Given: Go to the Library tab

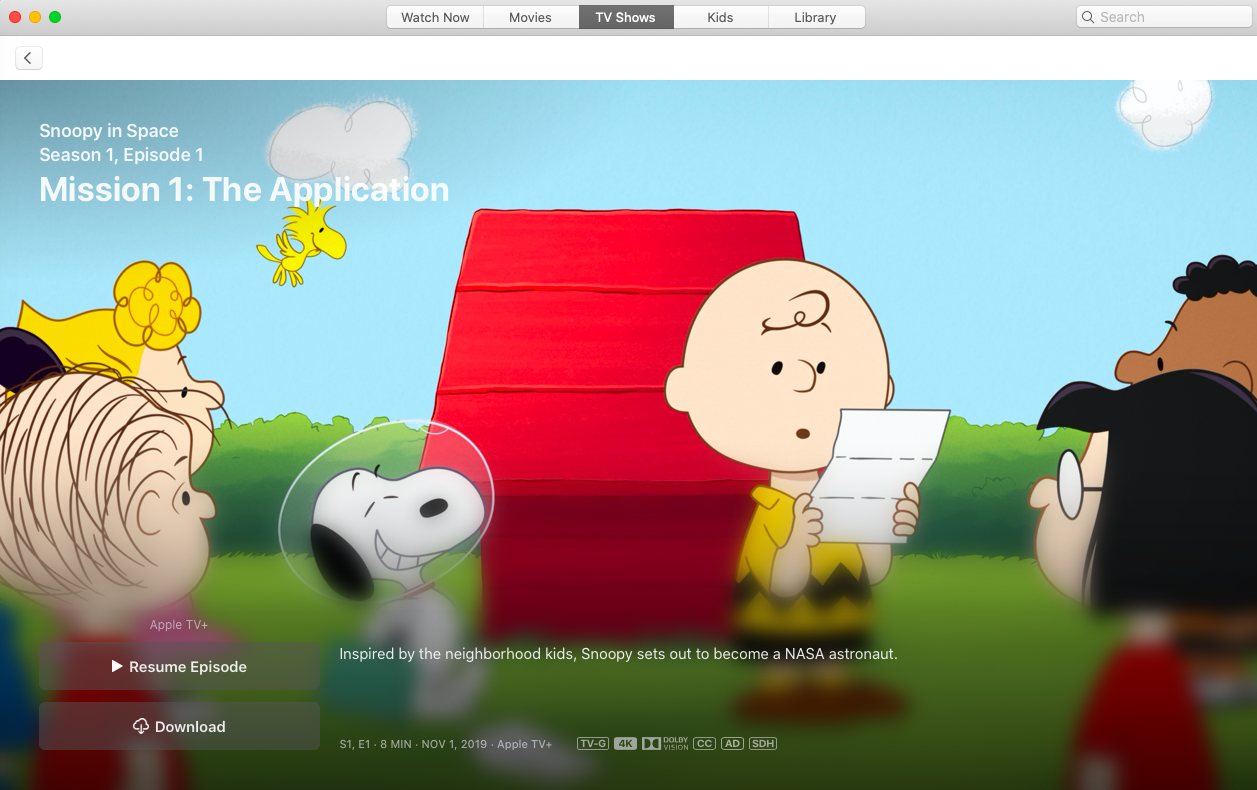Looking at the screenshot, I should [x=815, y=17].
